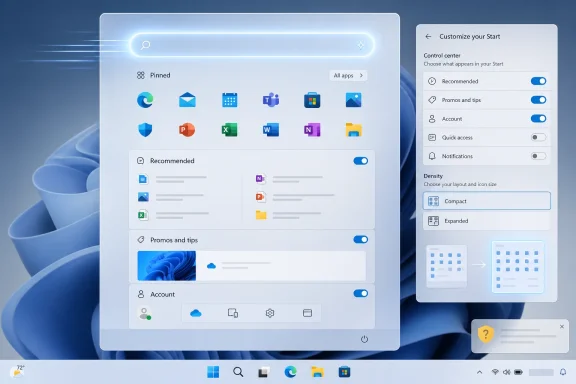Launch Edge from the taskbar
The width and height of the screenshot is (576, 384).
(x=290, y=372)
